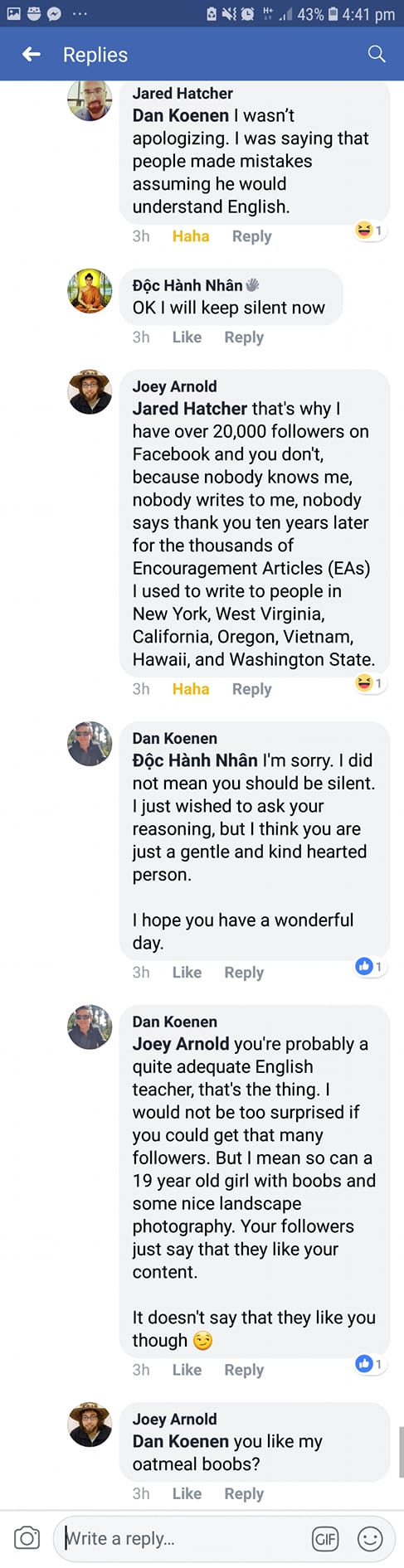The height and width of the screenshot is (1568, 404).
Task: Tap the back arrow in Replies header
Action: (x=32, y=54)
